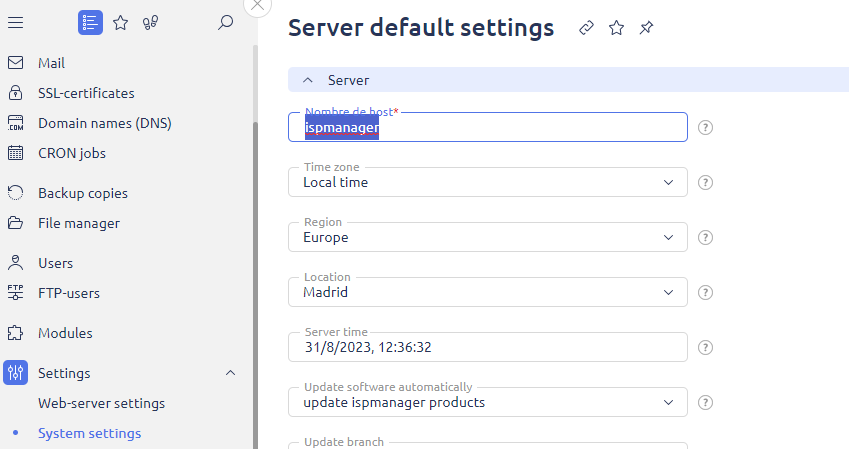The width and height of the screenshot is (849, 449).
Task: Open Backup copies
Action: coord(83,193)
